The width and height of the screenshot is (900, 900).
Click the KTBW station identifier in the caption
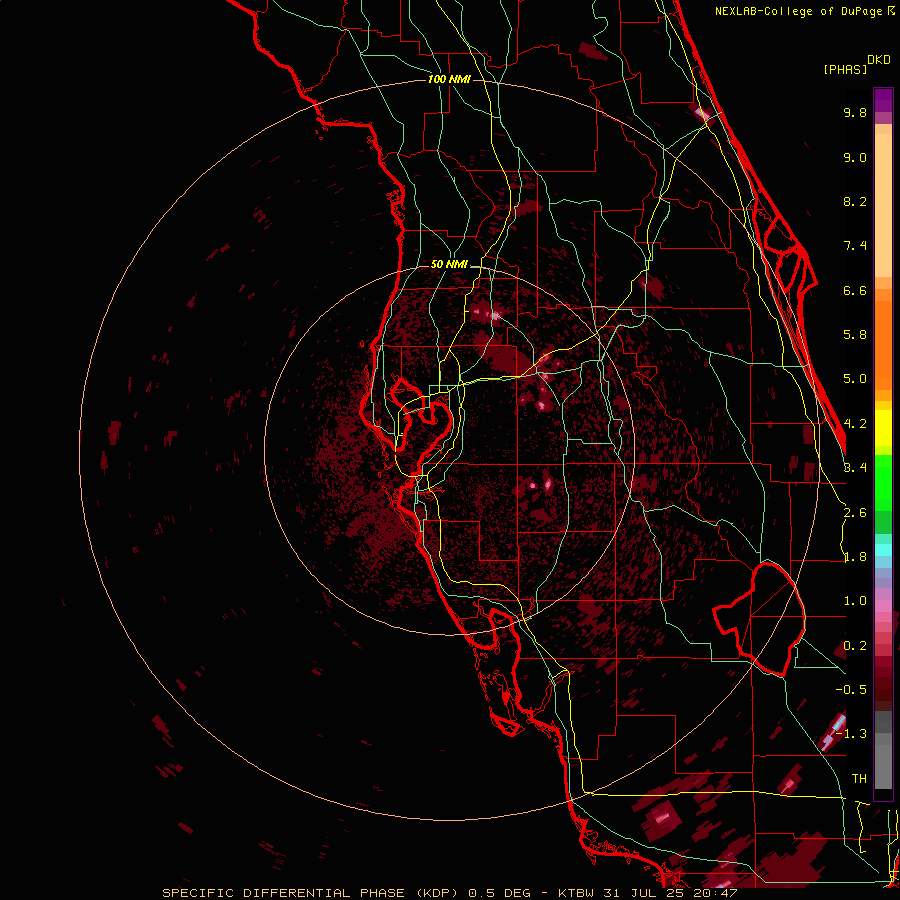577,893
